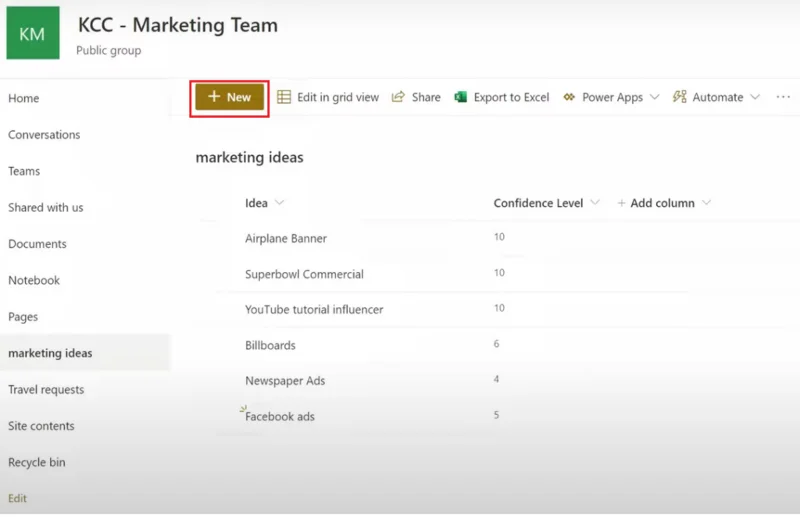Open Shared with us page
Image resolution: width=800 pixels, height=517 pixels.
click(x=45, y=207)
